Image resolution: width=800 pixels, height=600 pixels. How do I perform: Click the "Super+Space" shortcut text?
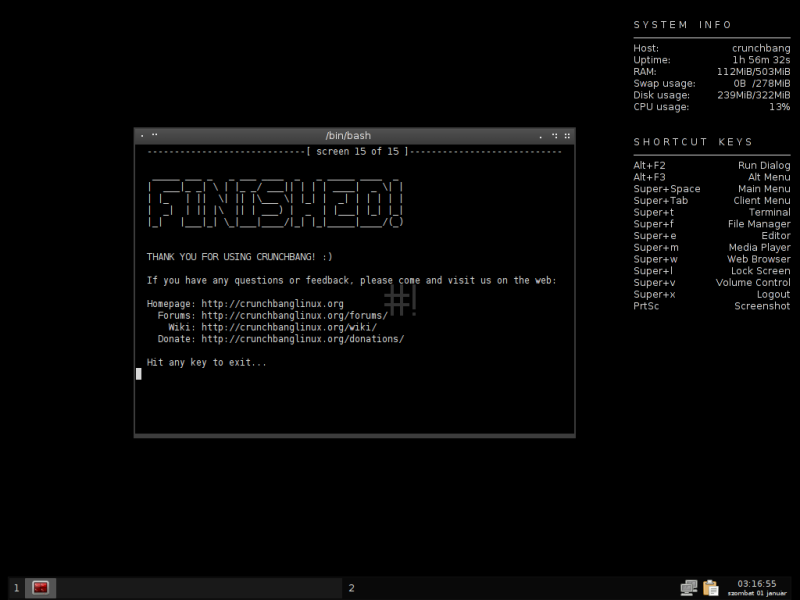point(667,189)
